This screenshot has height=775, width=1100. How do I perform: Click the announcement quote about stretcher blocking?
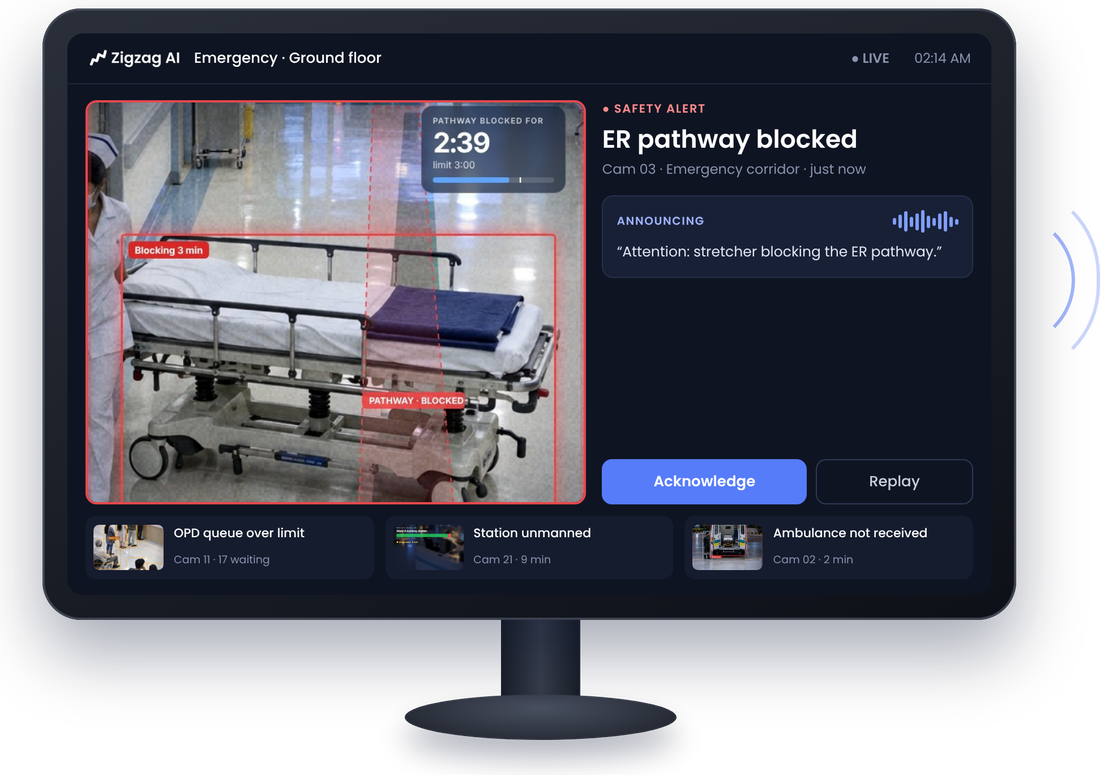779,252
